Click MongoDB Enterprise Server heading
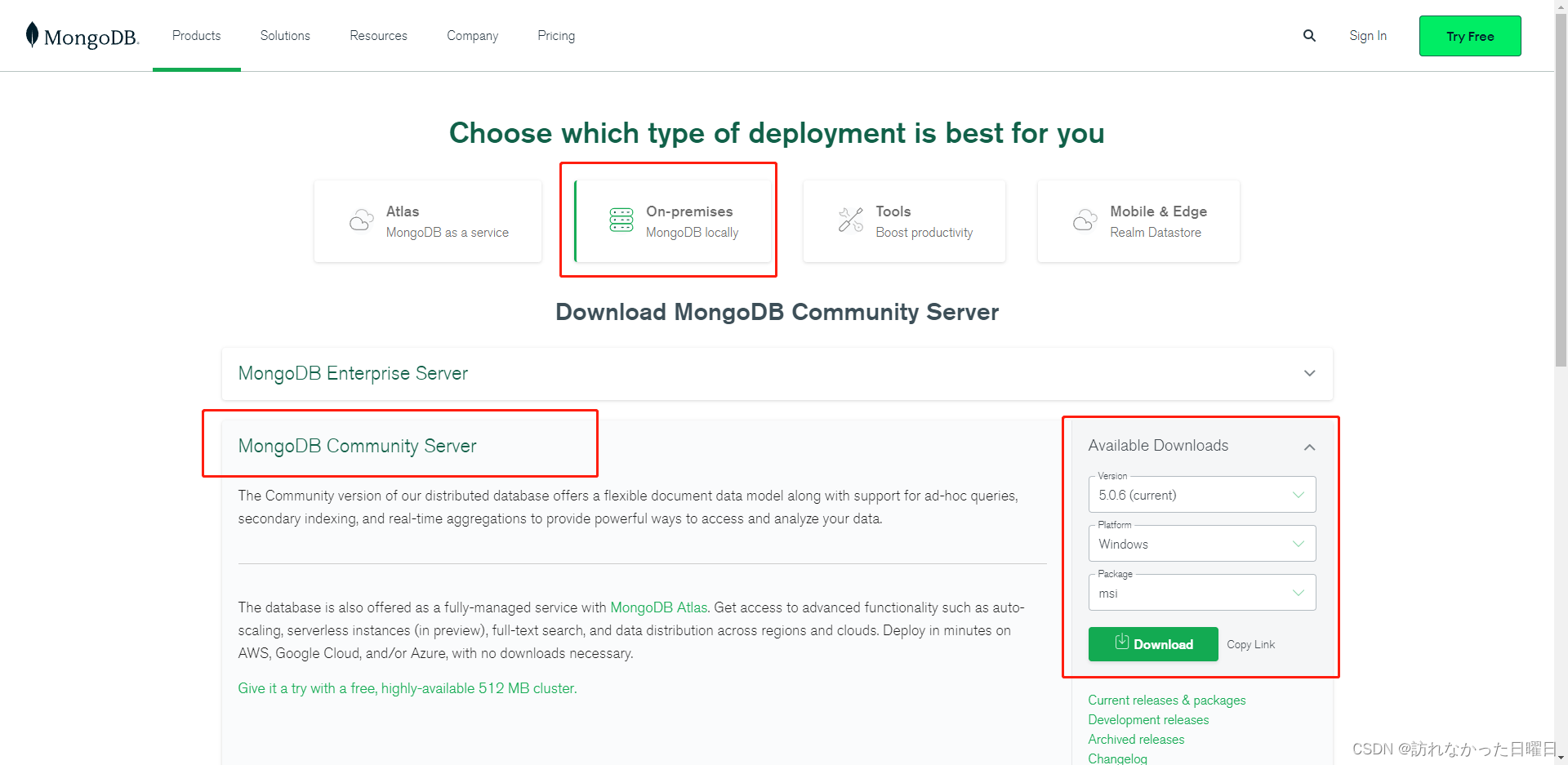 click(x=353, y=374)
